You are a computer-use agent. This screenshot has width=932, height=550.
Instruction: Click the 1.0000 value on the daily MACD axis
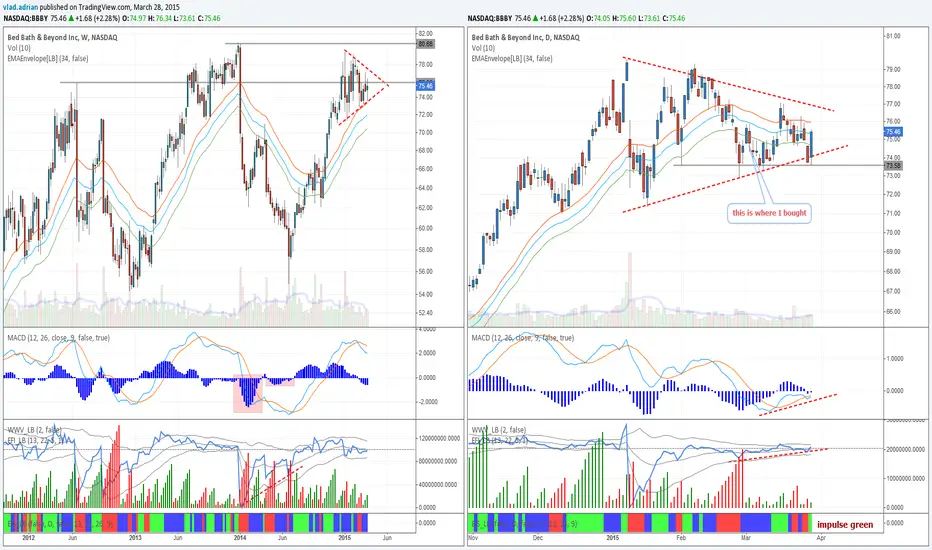pyautogui.click(x=895, y=359)
